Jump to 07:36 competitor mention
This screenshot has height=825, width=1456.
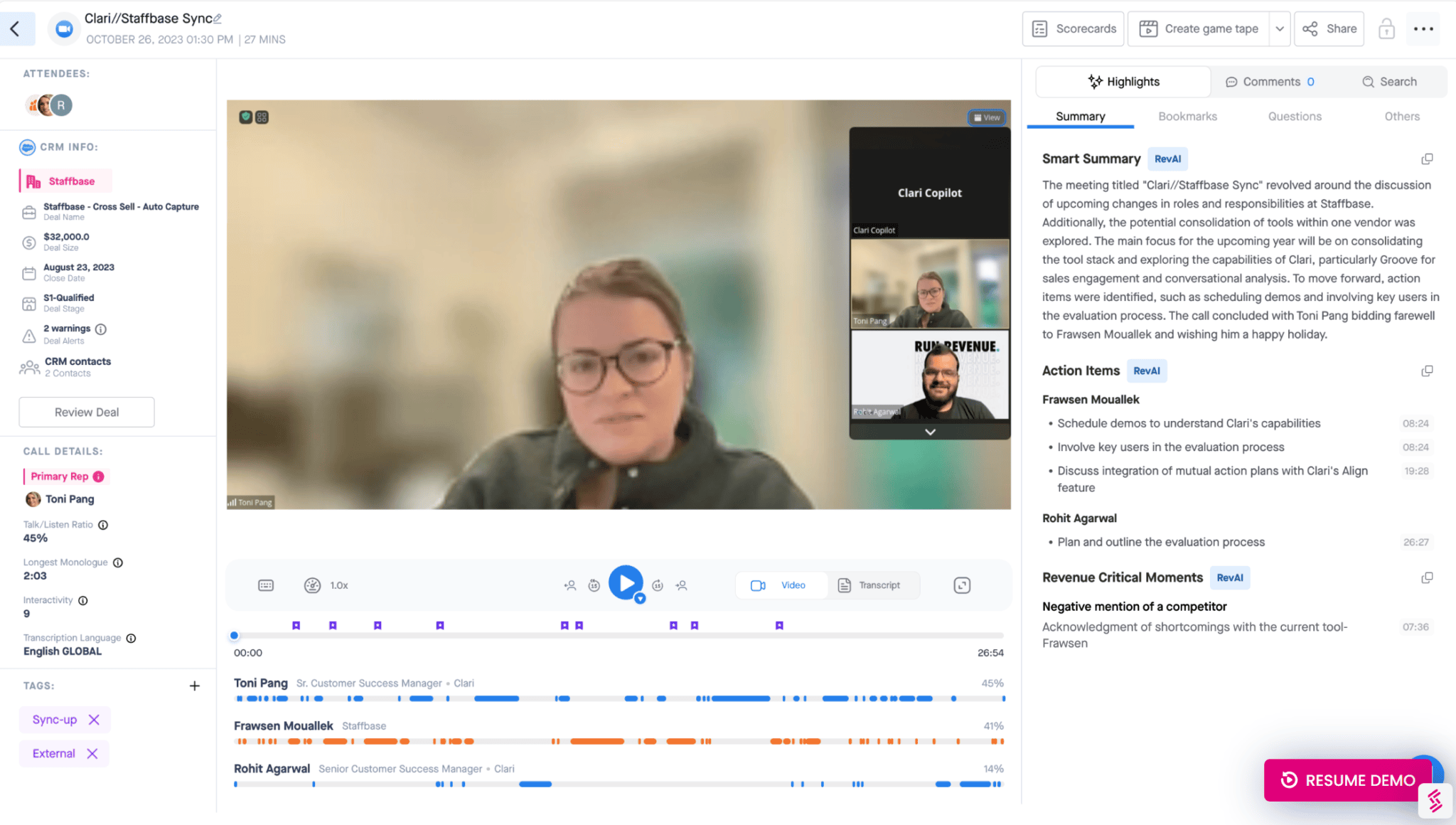pos(1415,627)
